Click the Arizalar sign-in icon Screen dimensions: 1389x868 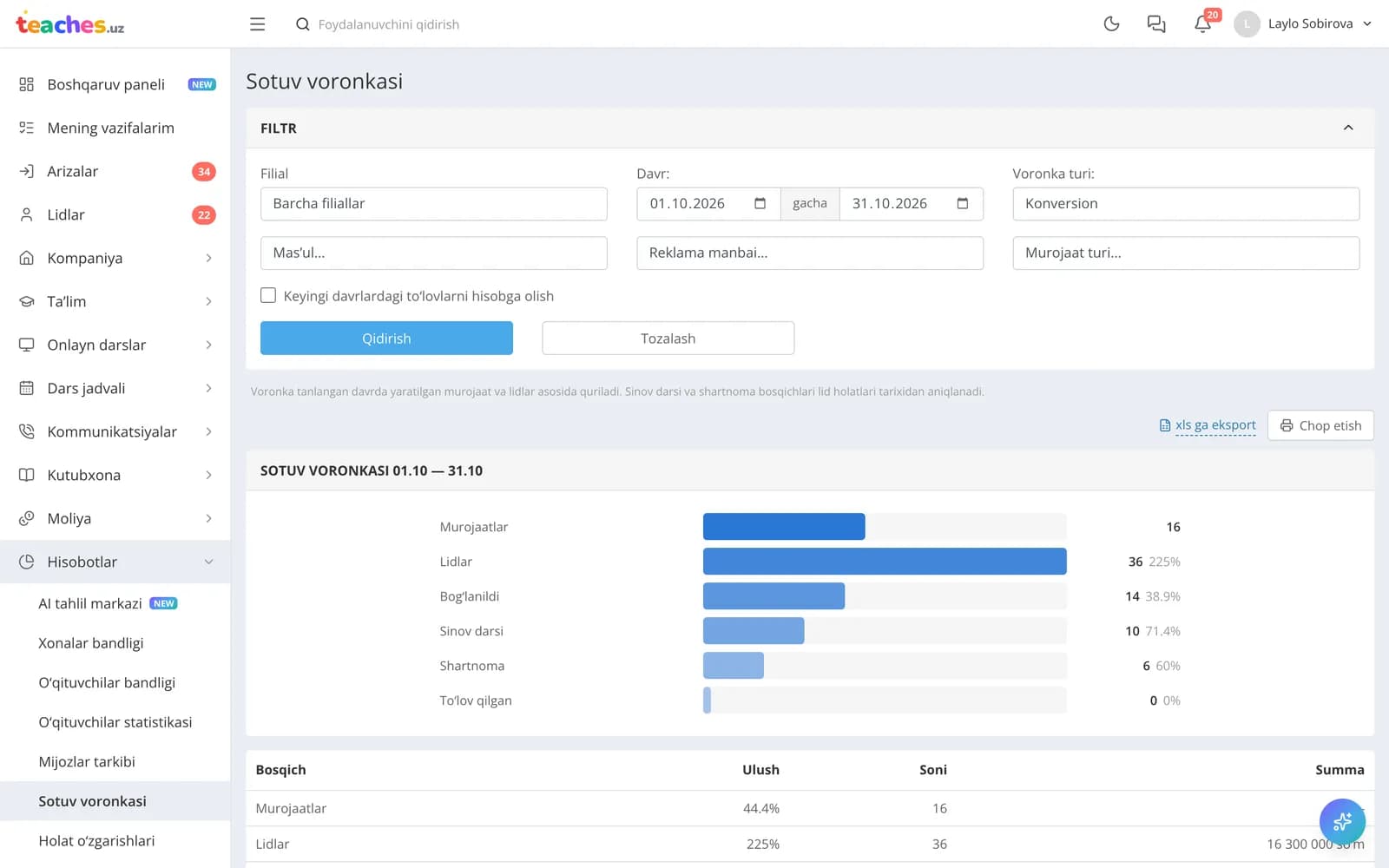coord(27,171)
